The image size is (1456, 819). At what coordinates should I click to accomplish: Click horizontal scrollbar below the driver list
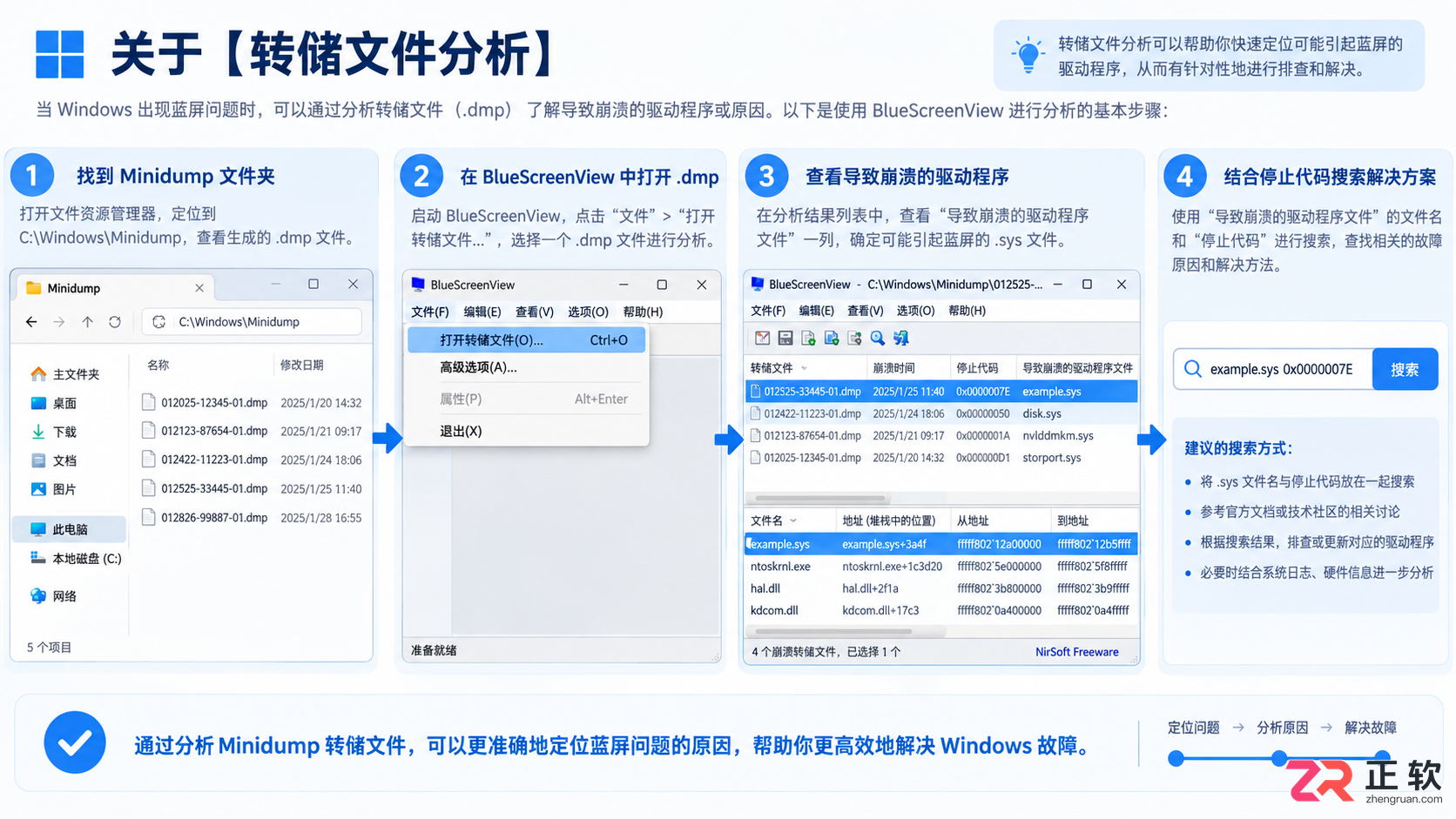point(833,631)
